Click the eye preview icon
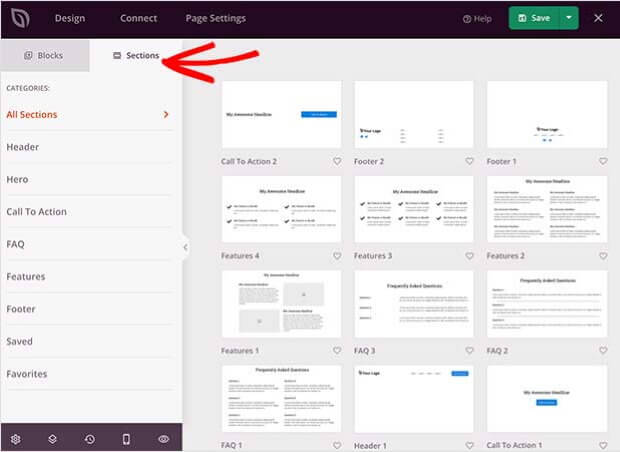 163,439
